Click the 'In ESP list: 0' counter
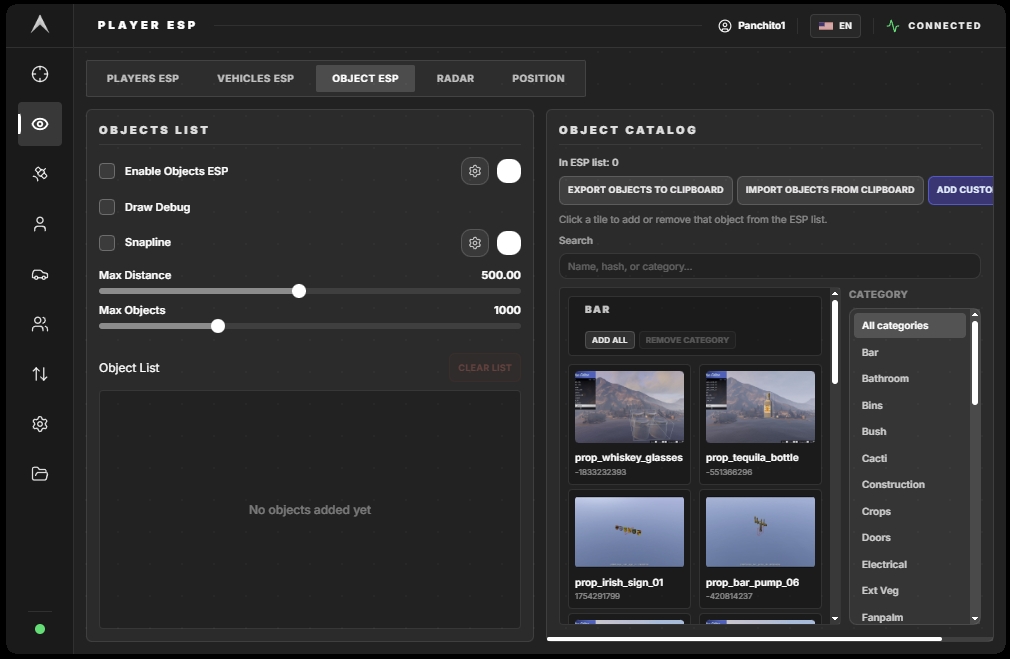Viewport: 1010px width, 659px height. pos(589,162)
